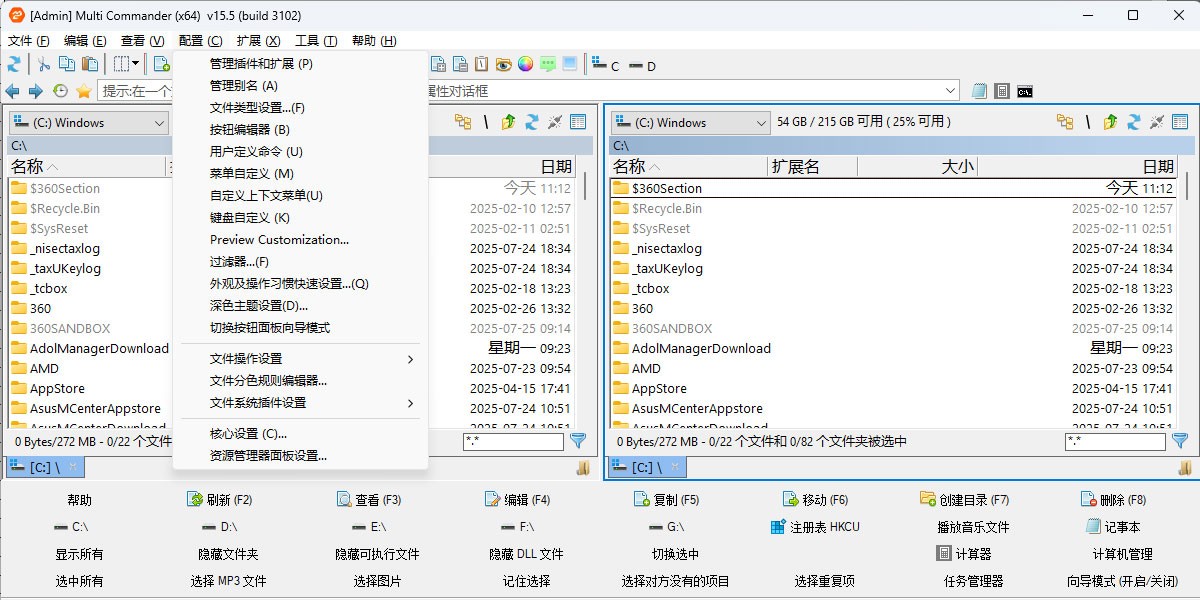
Task: Click the eye preview icon in the toolbar
Action: pos(505,63)
